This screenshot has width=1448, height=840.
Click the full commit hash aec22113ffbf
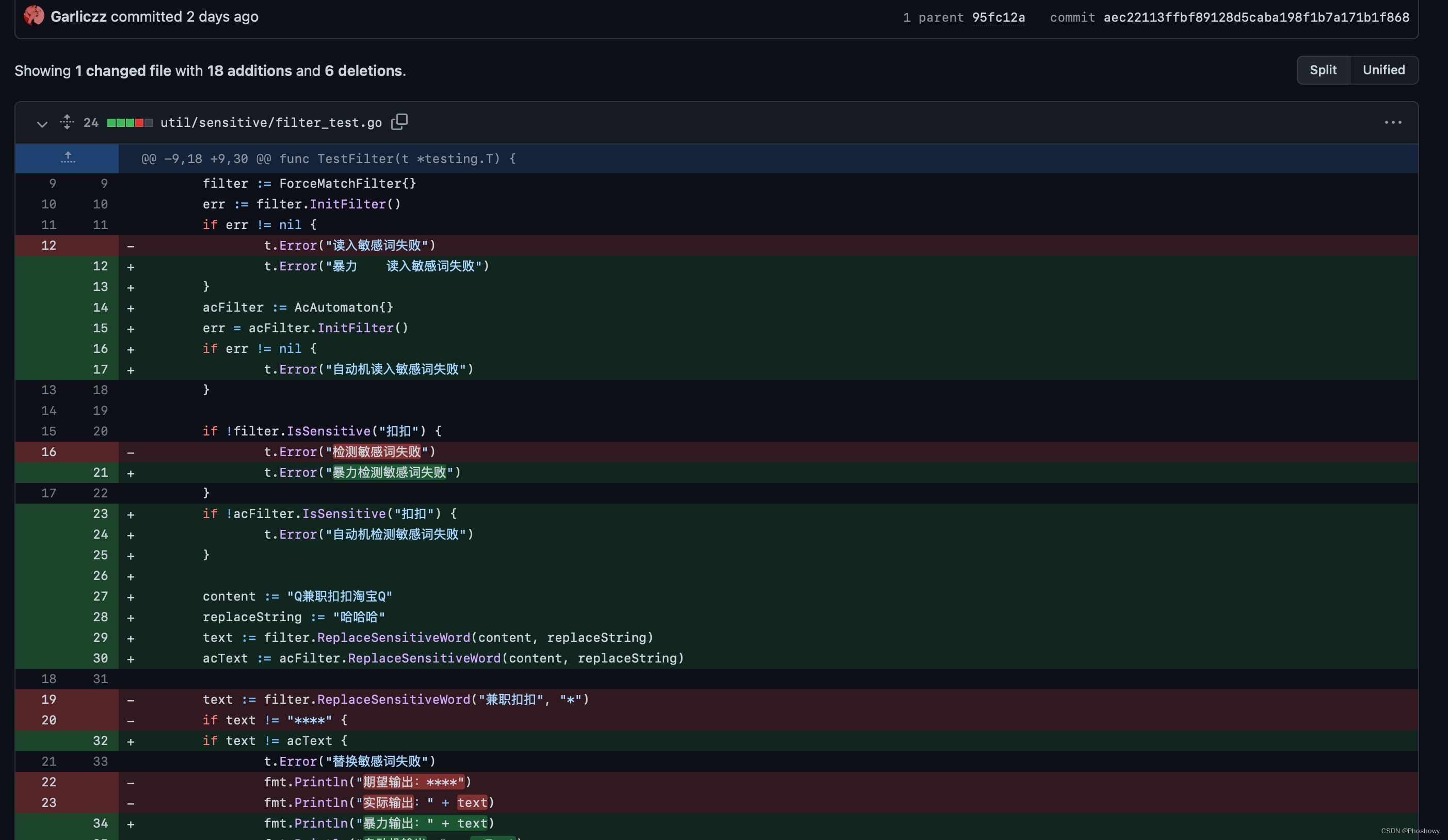(1256, 17)
